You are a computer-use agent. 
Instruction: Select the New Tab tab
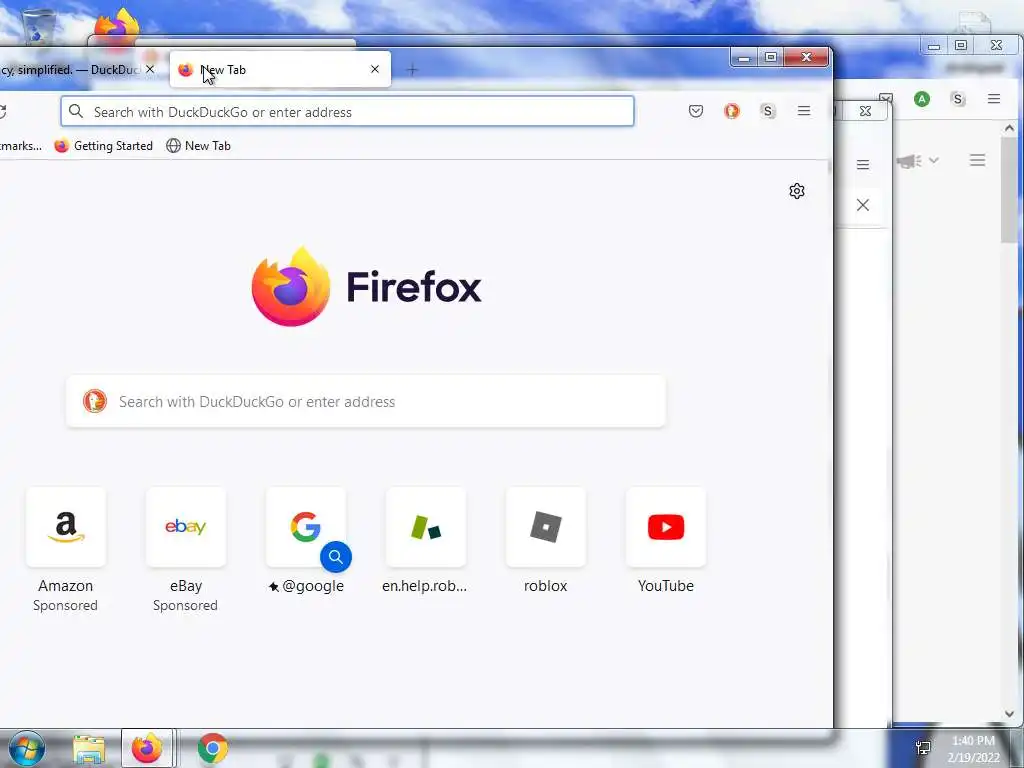coord(280,69)
